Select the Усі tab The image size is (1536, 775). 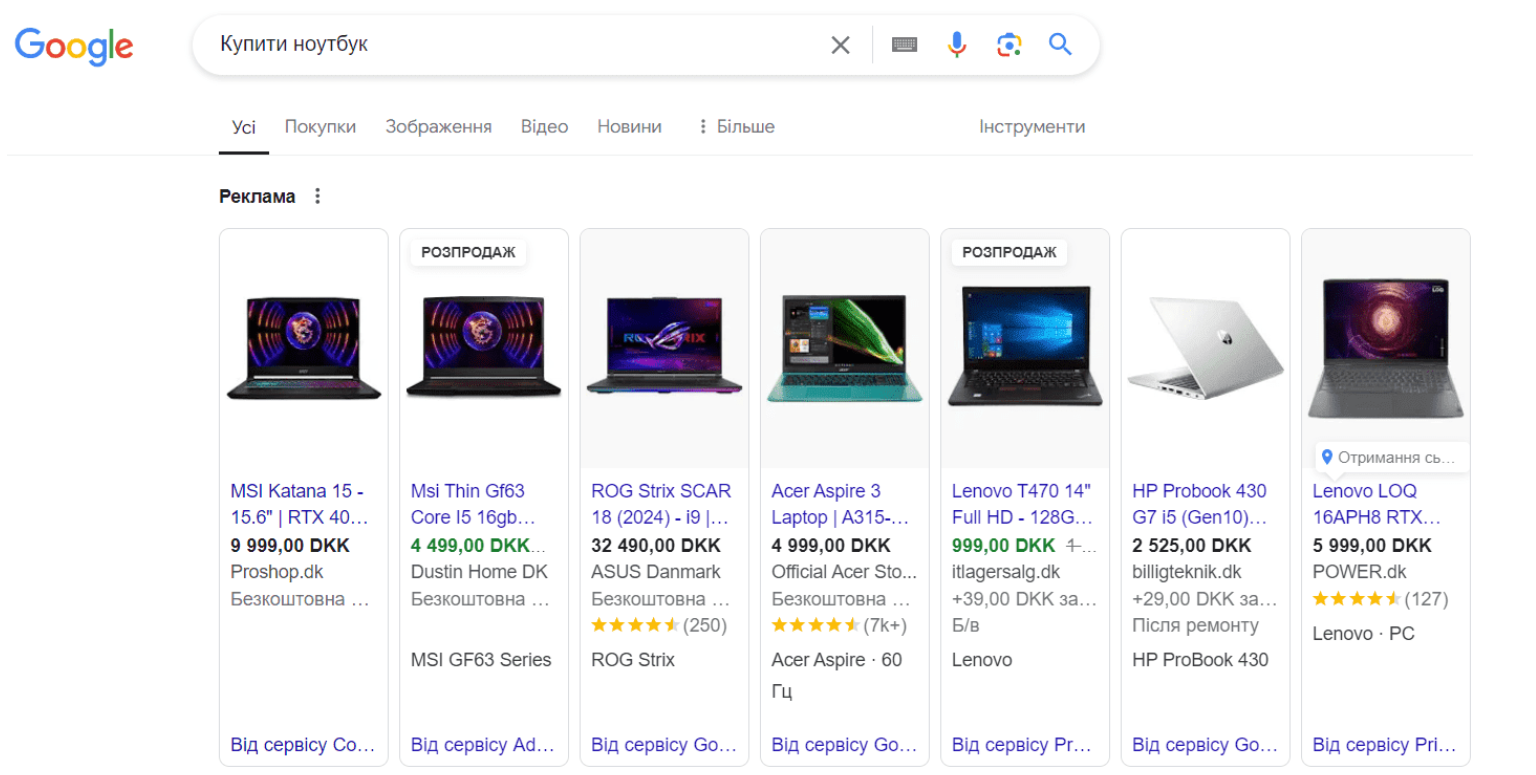click(244, 127)
